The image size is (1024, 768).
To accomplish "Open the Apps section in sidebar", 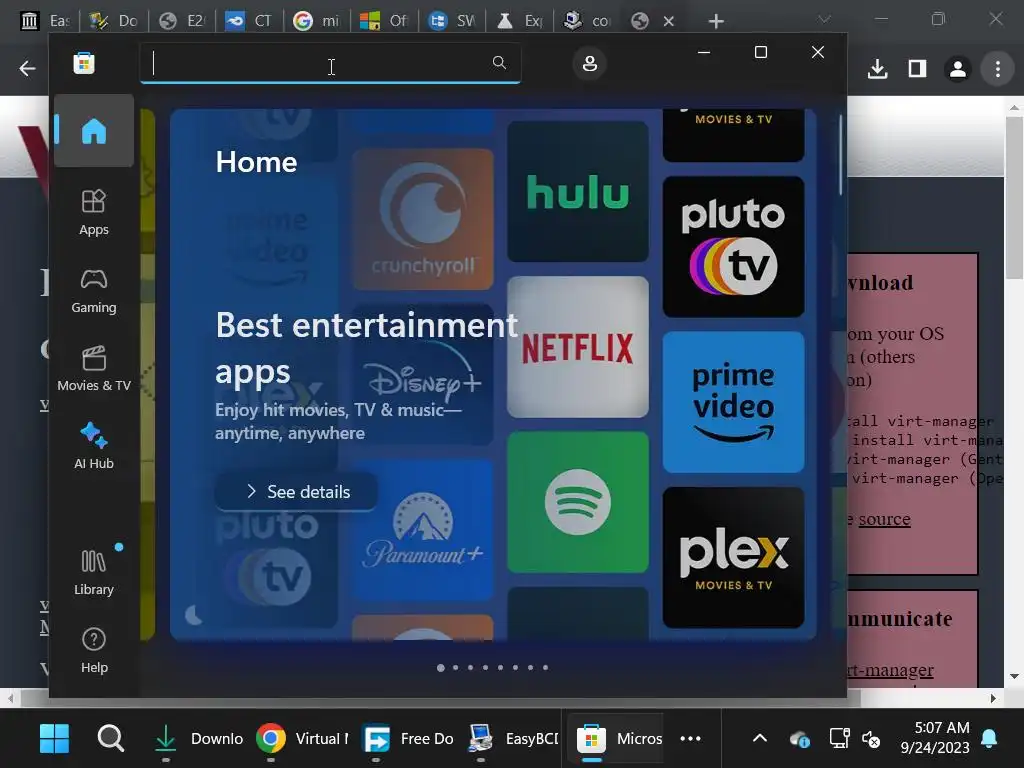I will (94, 212).
